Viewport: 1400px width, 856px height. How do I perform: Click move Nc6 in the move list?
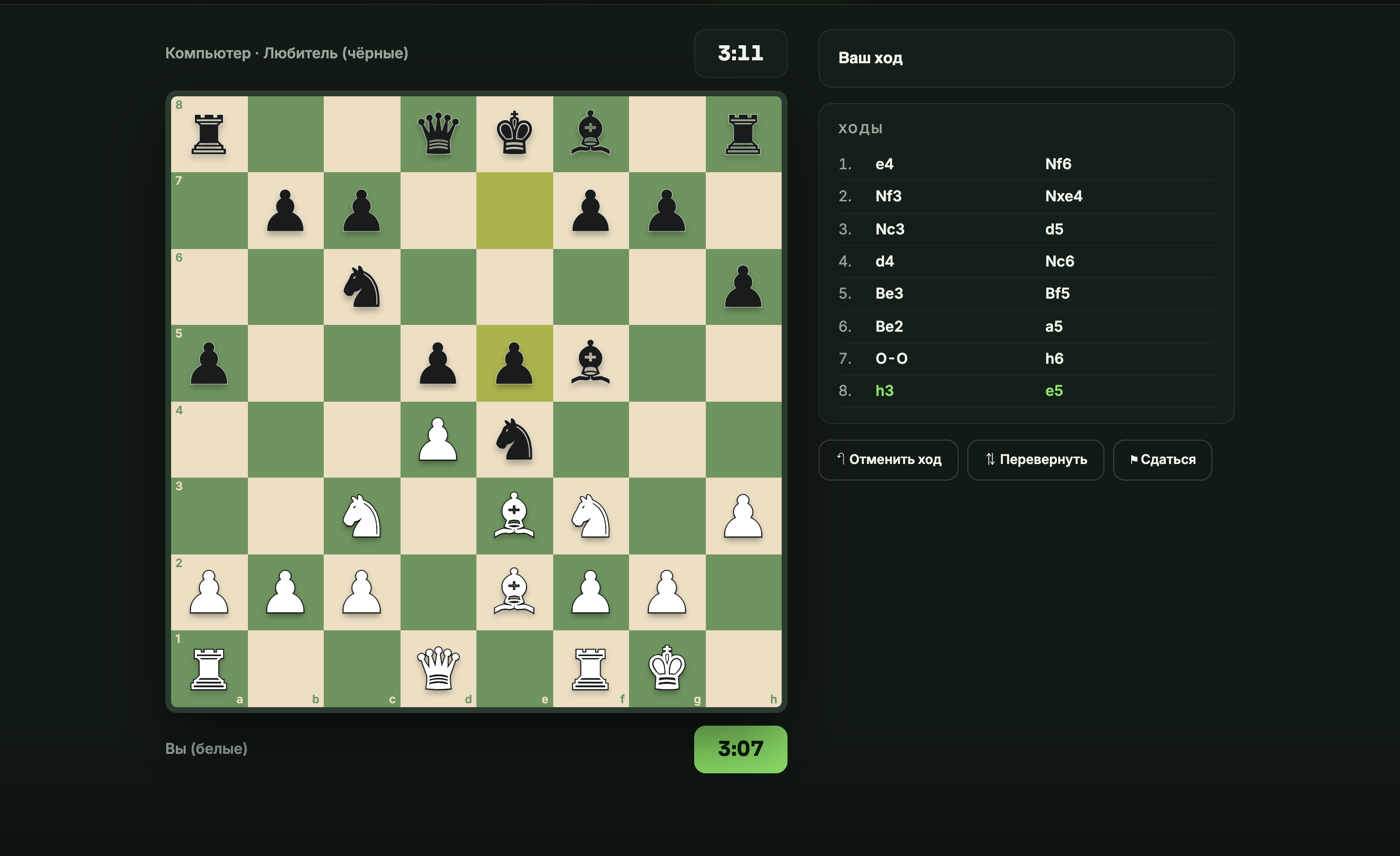(1060, 262)
